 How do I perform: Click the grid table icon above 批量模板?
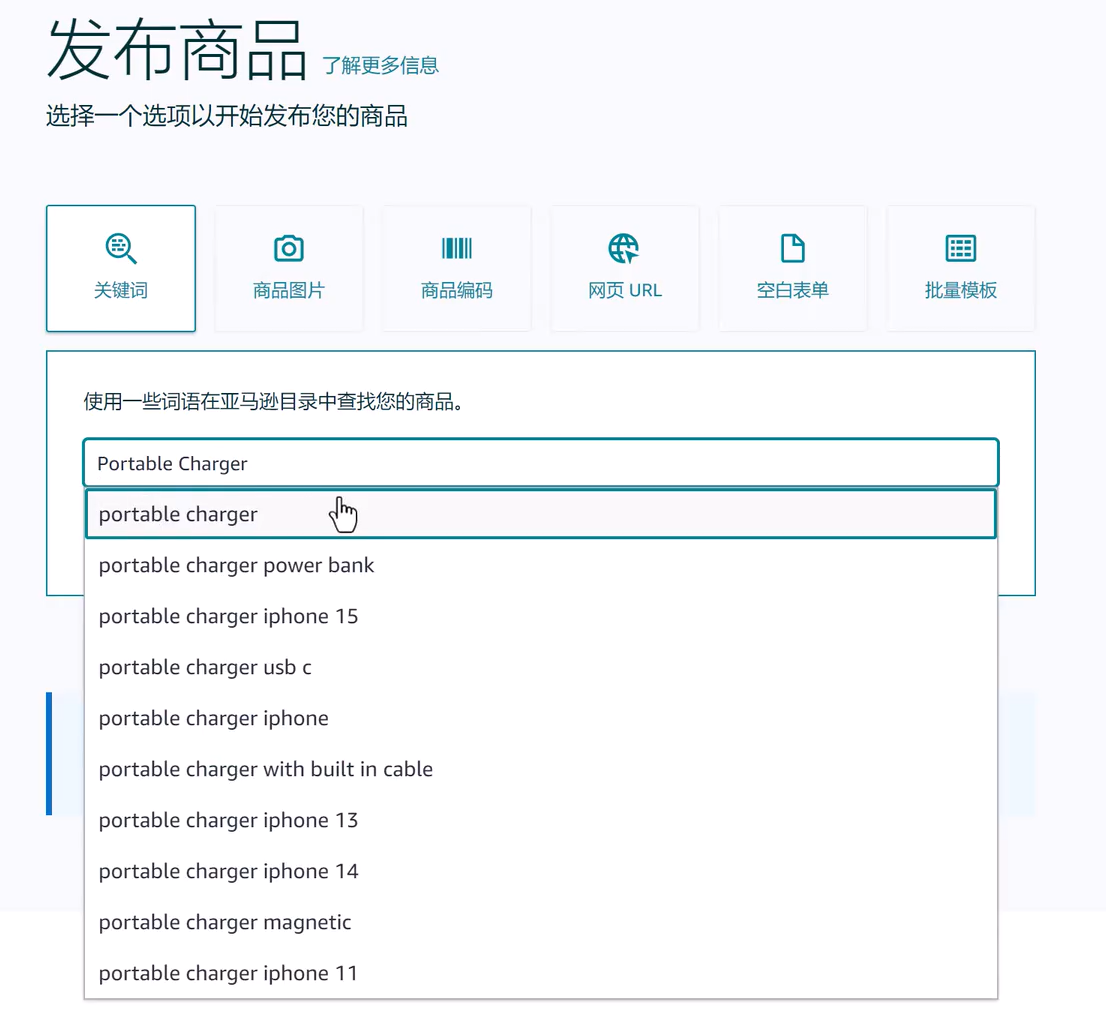tap(959, 248)
